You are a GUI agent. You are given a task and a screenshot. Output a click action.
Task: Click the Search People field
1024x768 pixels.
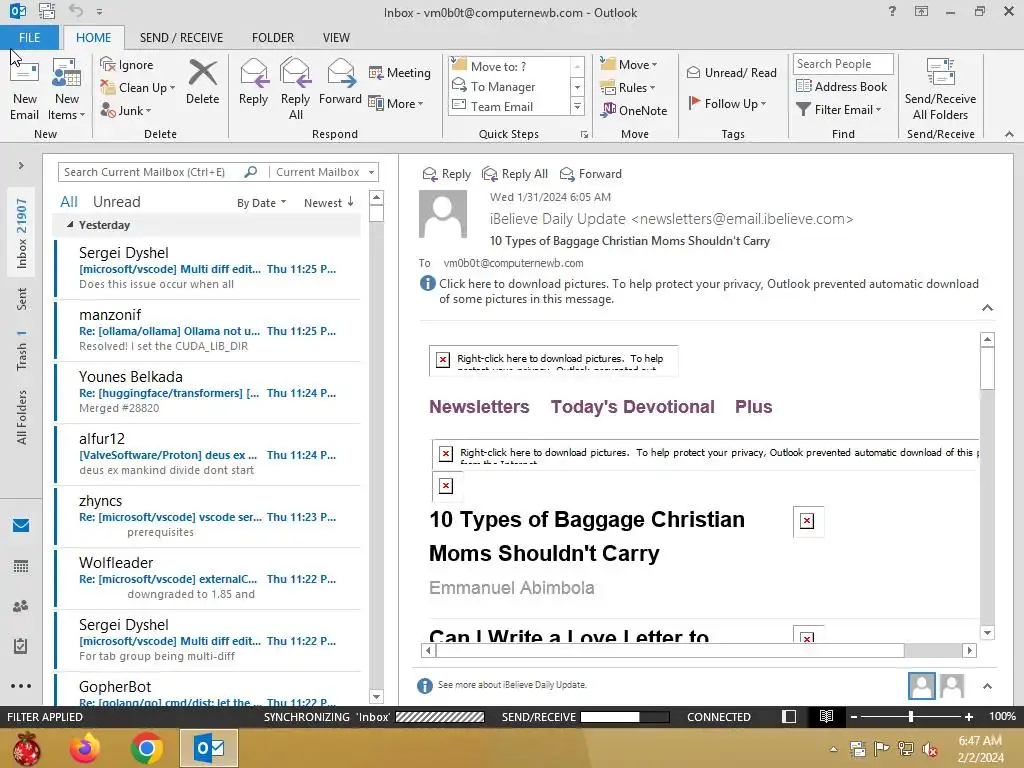click(x=843, y=64)
